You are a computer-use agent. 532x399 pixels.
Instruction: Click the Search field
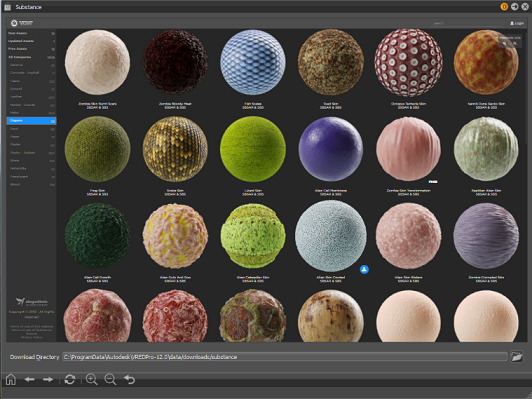(x=468, y=23)
